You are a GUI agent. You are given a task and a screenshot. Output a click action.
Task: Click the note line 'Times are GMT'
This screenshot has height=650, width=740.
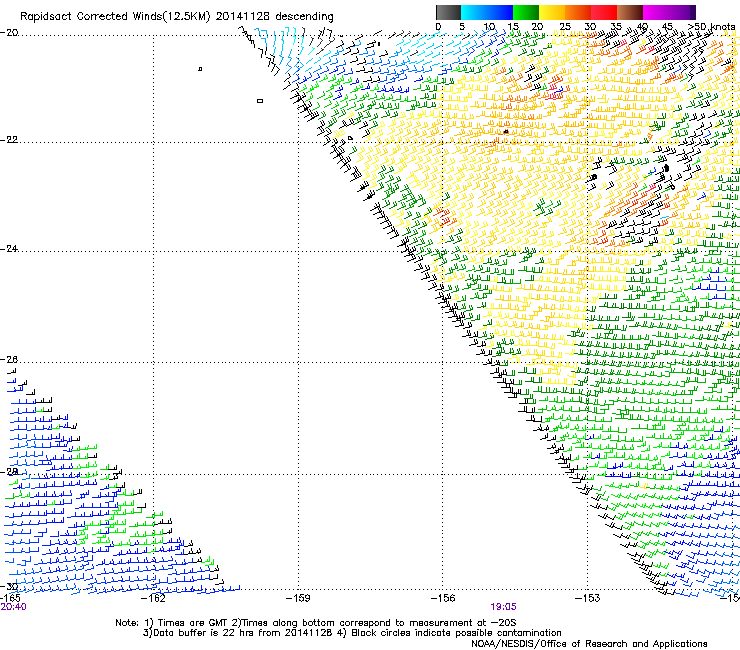point(193,623)
